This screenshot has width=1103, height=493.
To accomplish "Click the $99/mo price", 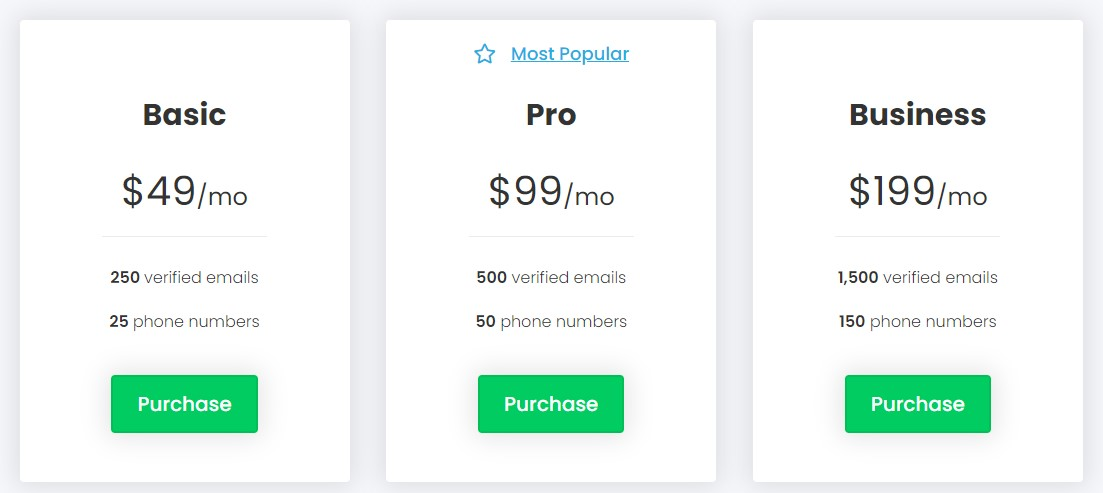I will pyautogui.click(x=551, y=192).
